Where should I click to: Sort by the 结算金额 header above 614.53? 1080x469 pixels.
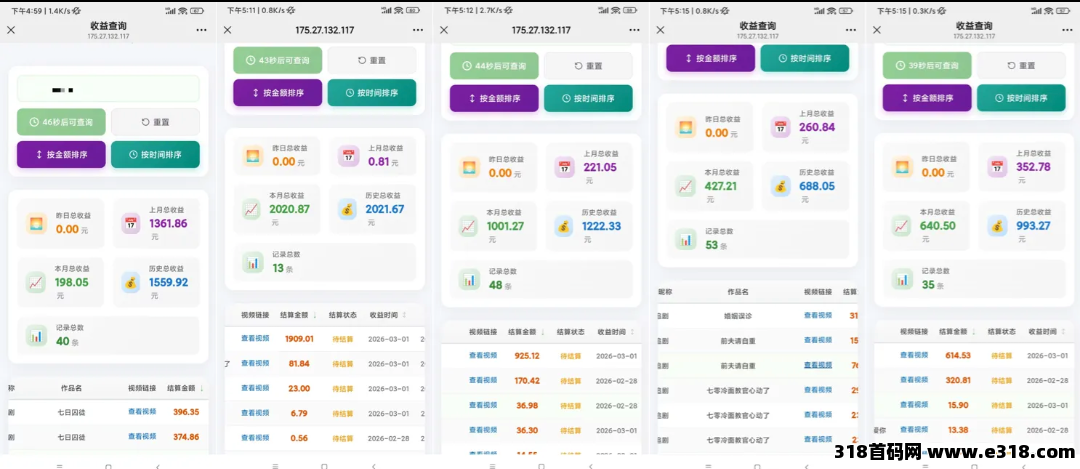point(948,331)
